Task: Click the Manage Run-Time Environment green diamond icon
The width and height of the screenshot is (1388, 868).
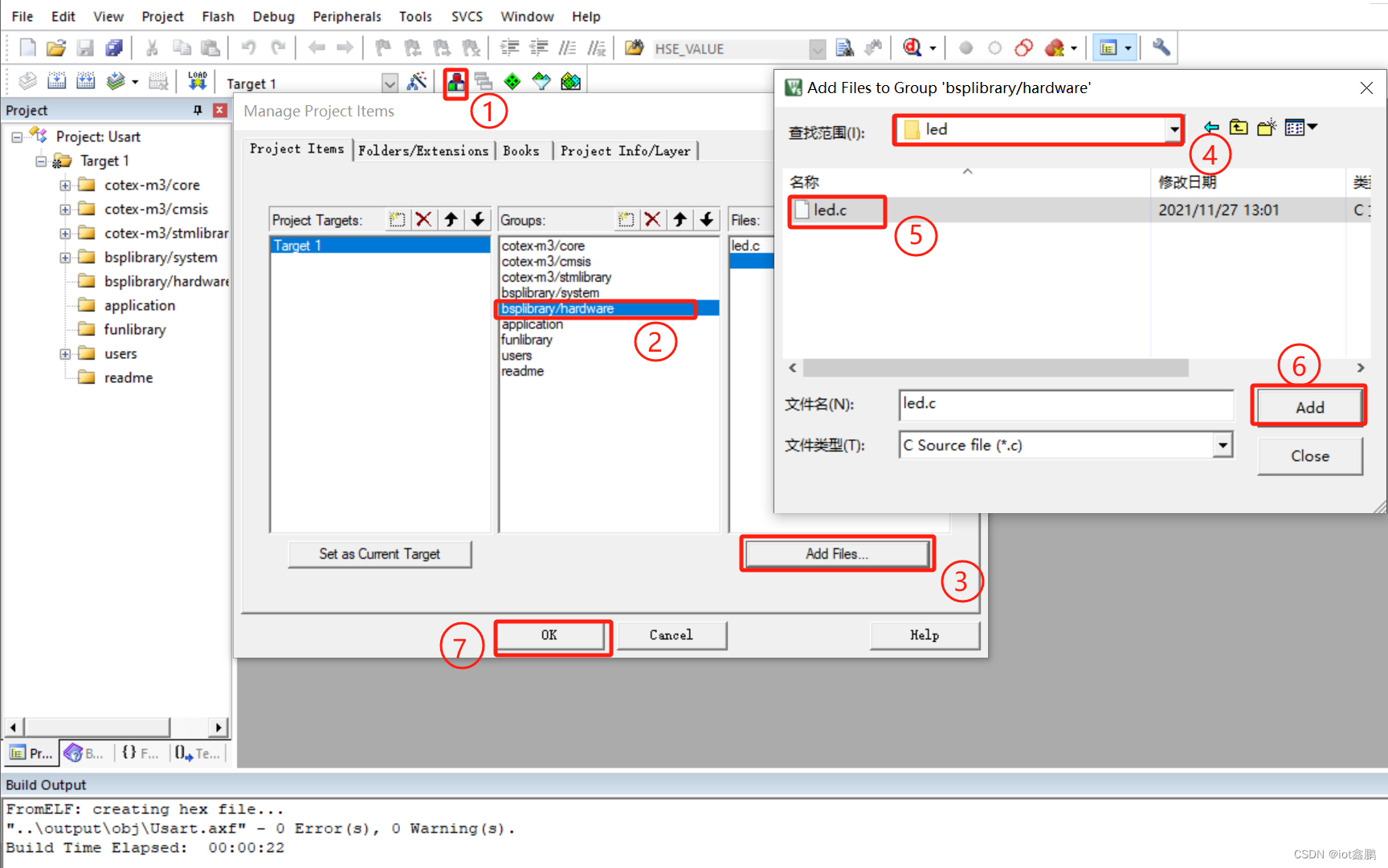Action: (x=512, y=82)
